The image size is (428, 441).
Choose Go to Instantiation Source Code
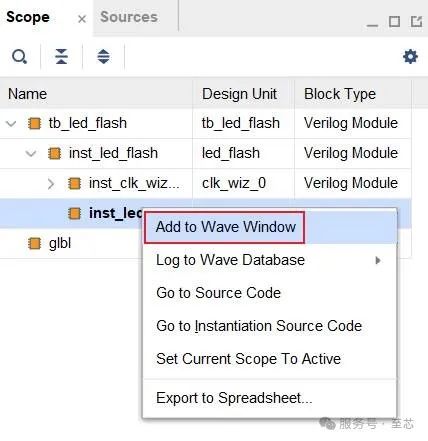point(259,326)
